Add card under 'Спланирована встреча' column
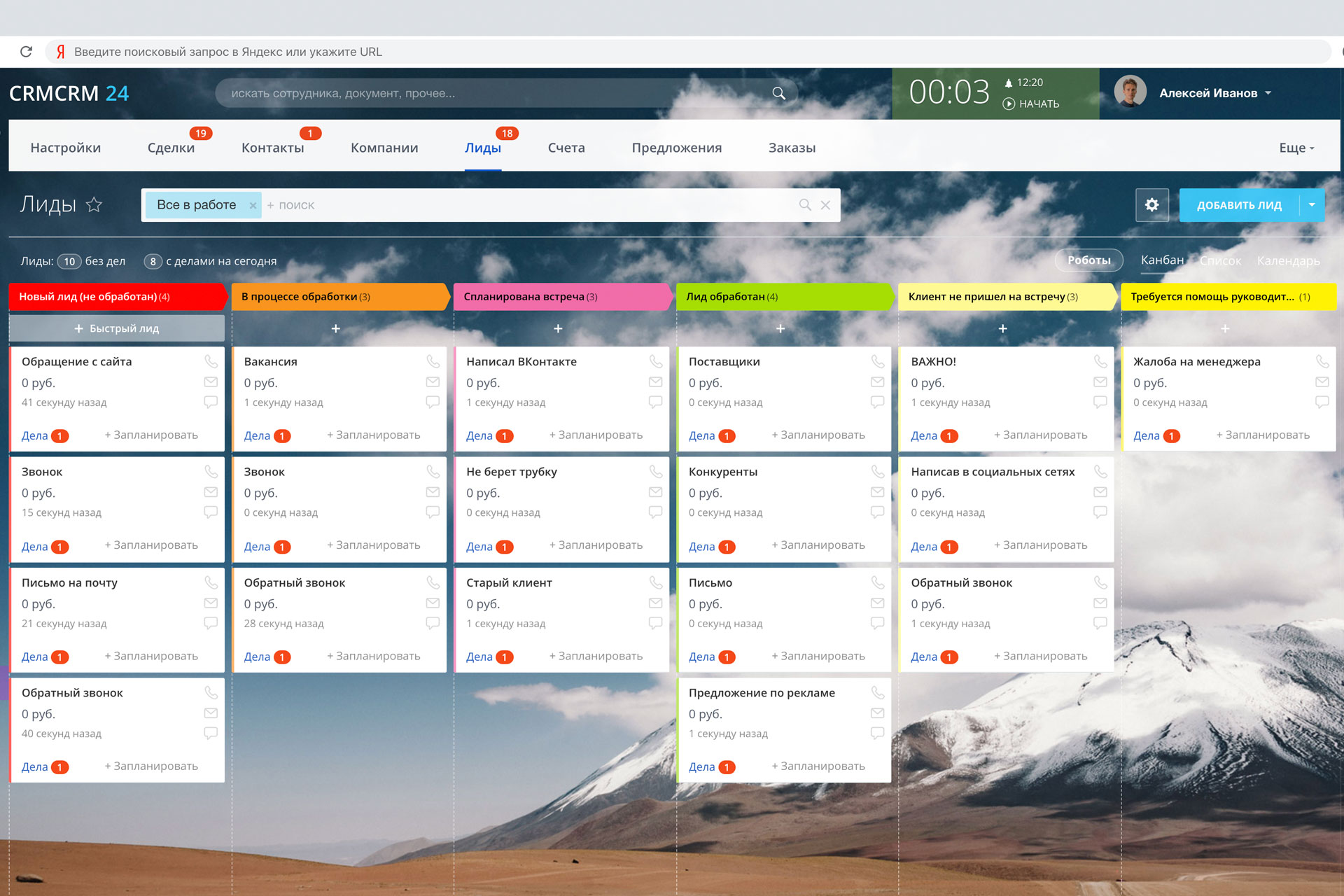 click(x=558, y=328)
